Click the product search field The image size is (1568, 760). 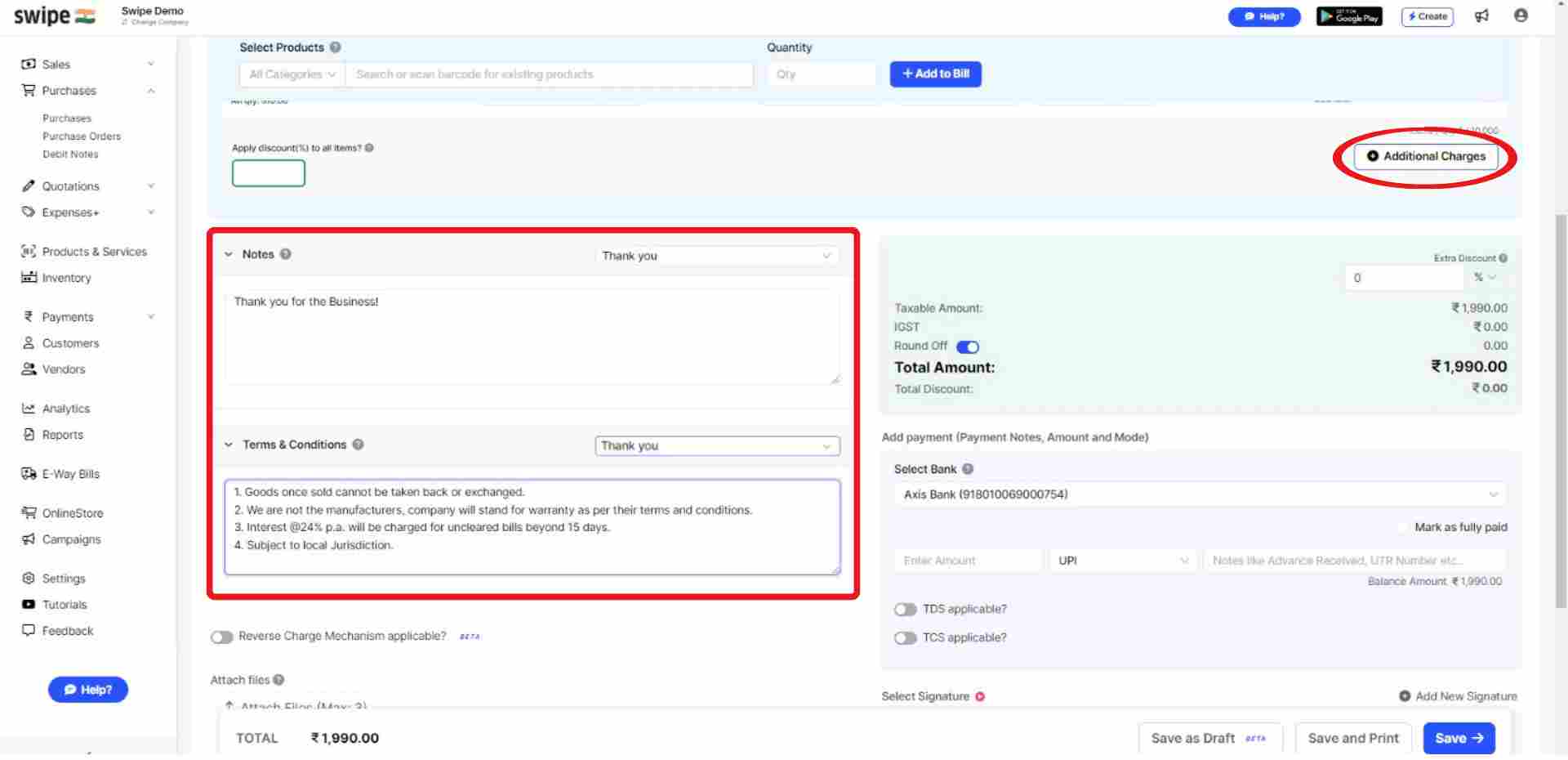click(x=549, y=74)
